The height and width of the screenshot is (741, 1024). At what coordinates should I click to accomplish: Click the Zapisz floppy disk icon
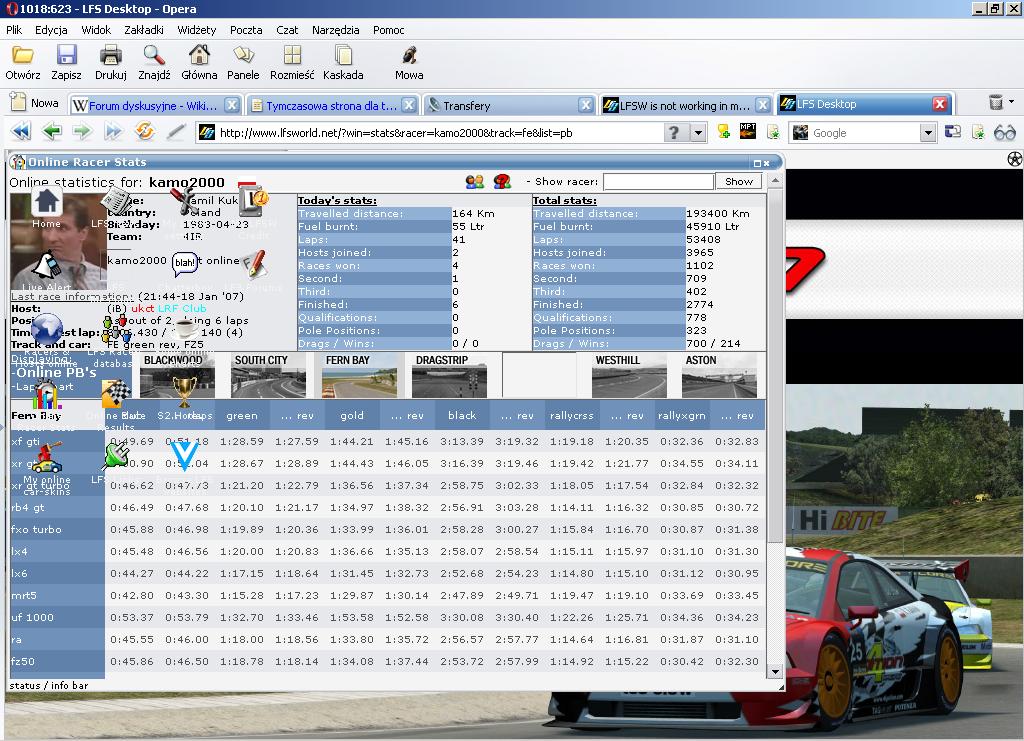click(x=67, y=55)
